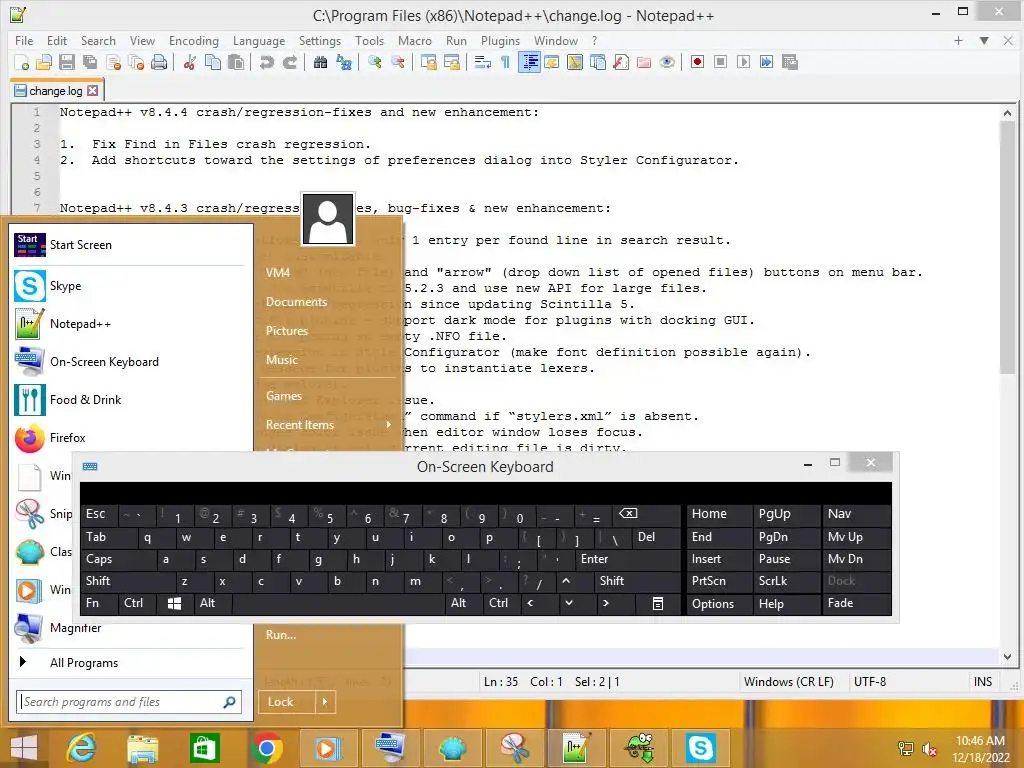Open Find with the binoculars icon
Screen dimensions: 1024x768
[x=320, y=63]
